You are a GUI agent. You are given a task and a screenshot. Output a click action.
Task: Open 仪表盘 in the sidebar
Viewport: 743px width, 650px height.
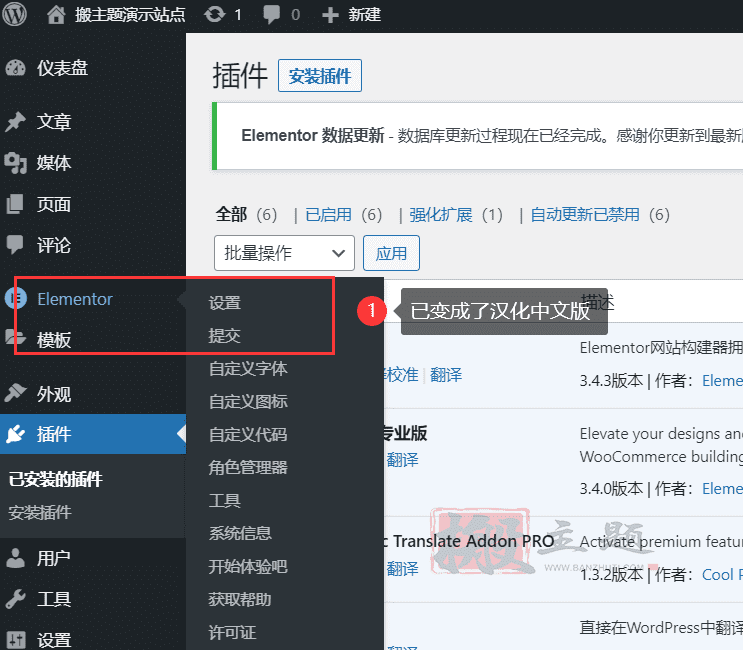(x=63, y=68)
